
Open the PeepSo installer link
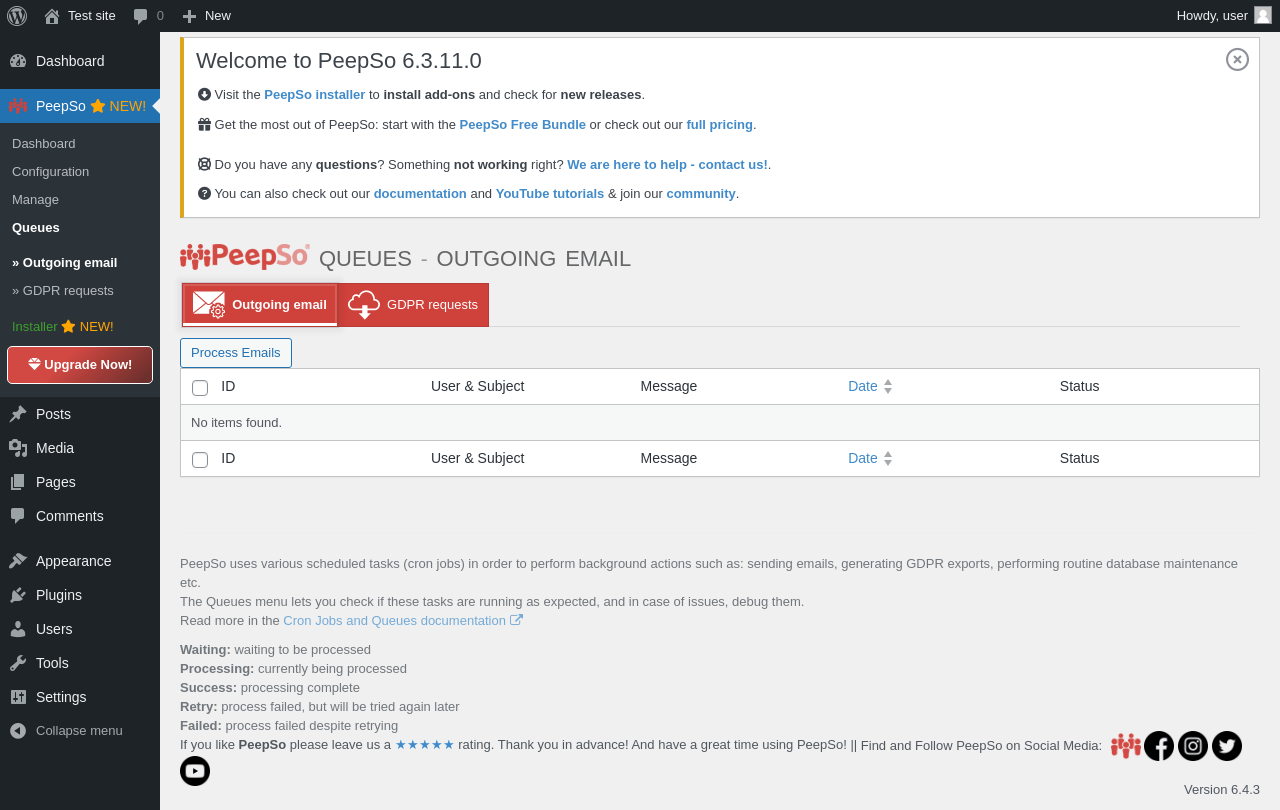(314, 95)
